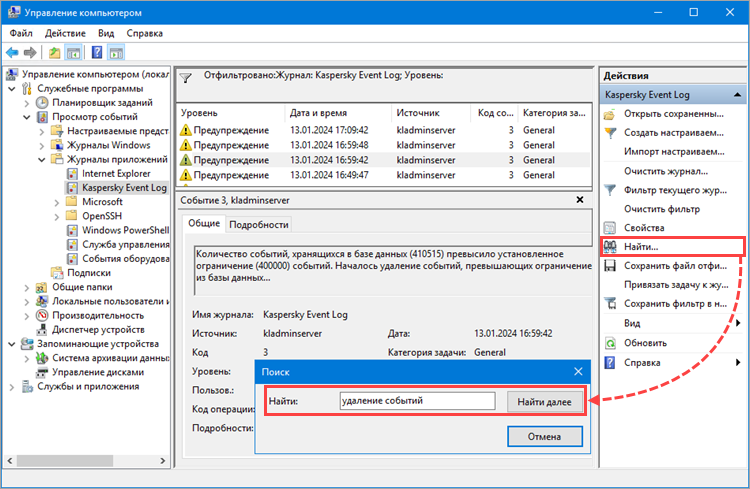
Task: Expand the Планировщик заданий node
Action: (27, 103)
